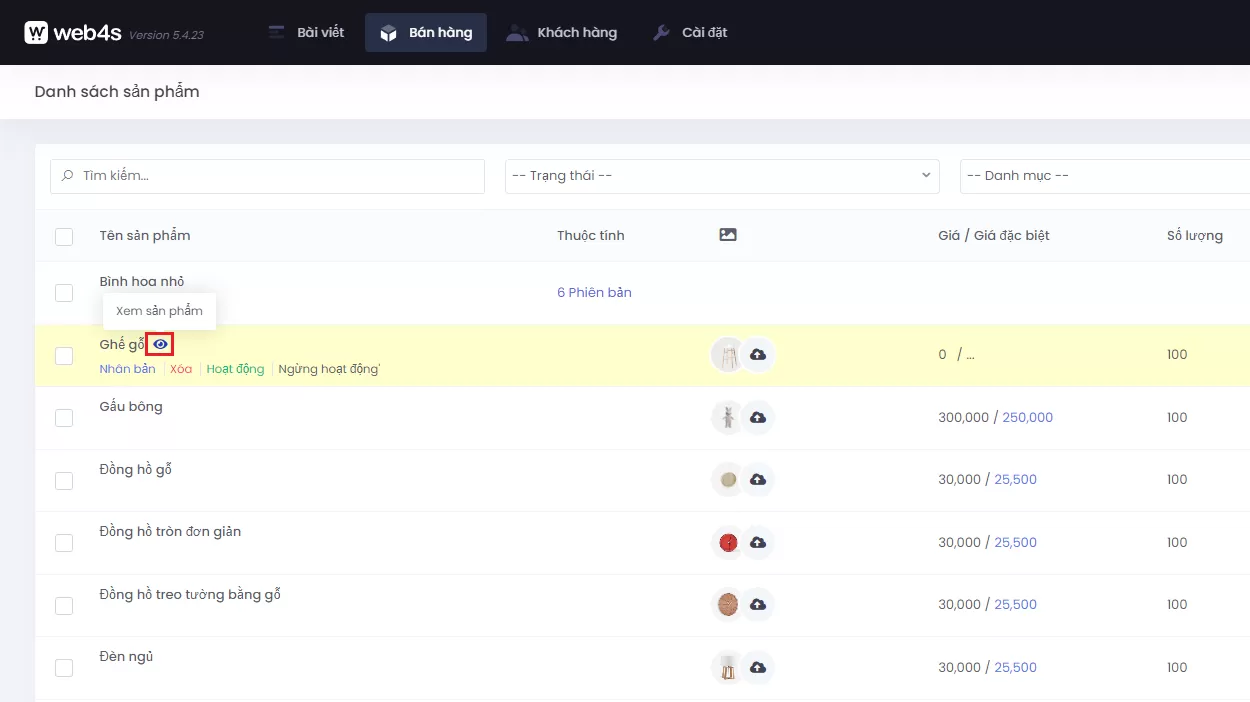This screenshot has width=1250, height=702.
Task: Select the Gấu bông row checkbox
Action: click(64, 418)
